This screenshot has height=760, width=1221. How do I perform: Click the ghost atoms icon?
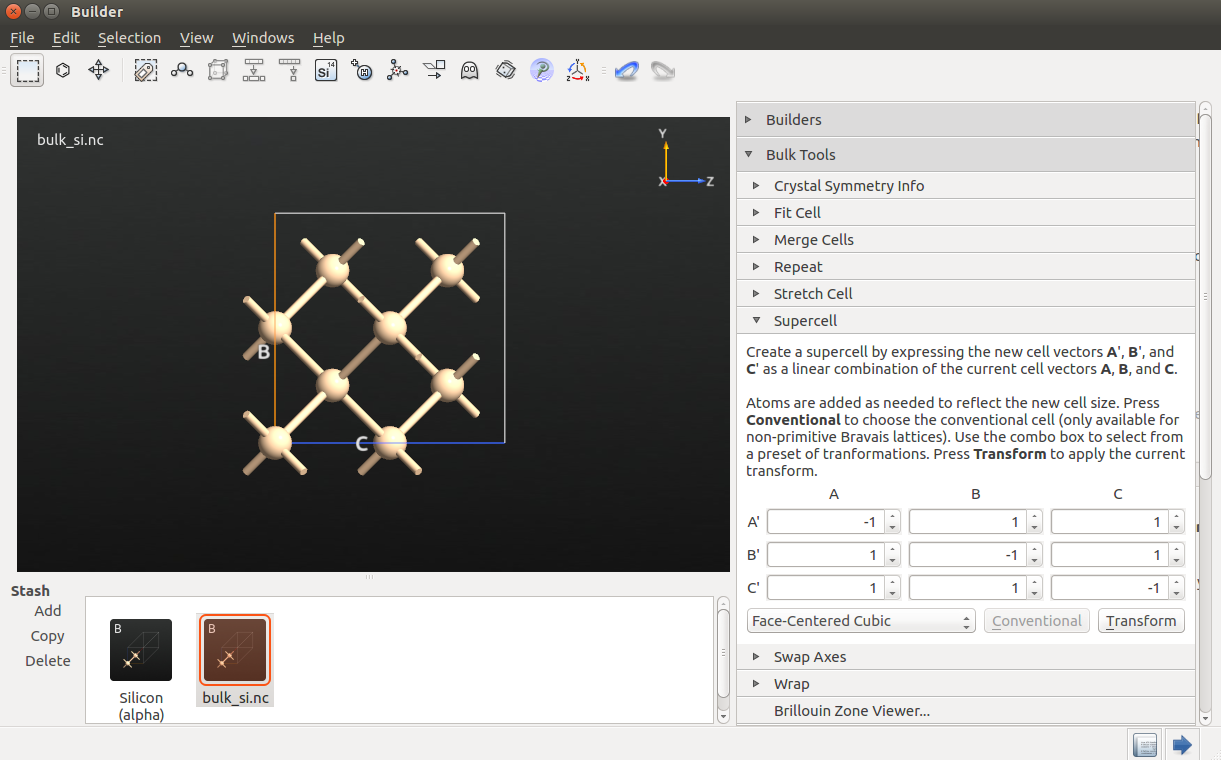[x=469, y=71]
